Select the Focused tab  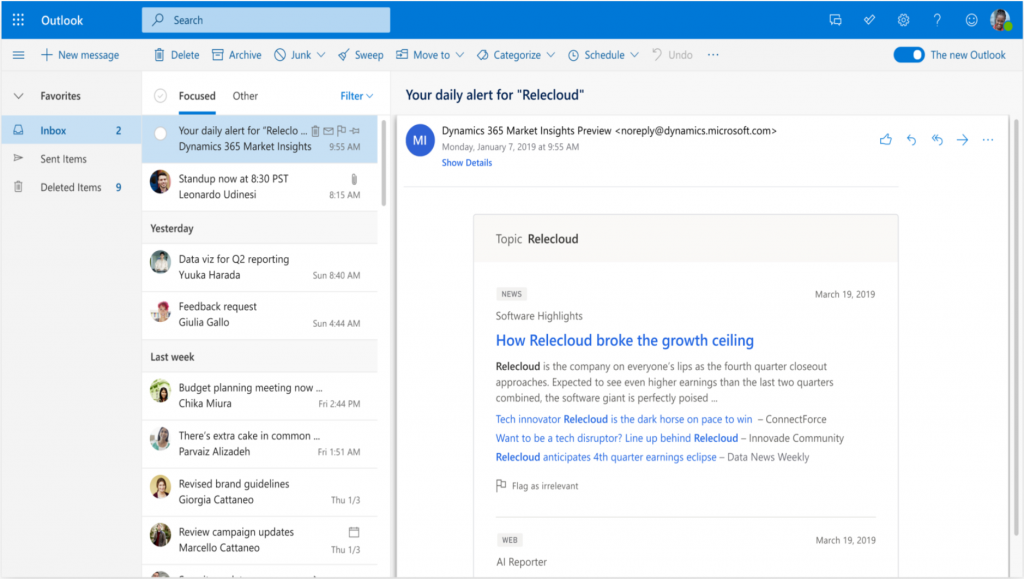(x=196, y=96)
